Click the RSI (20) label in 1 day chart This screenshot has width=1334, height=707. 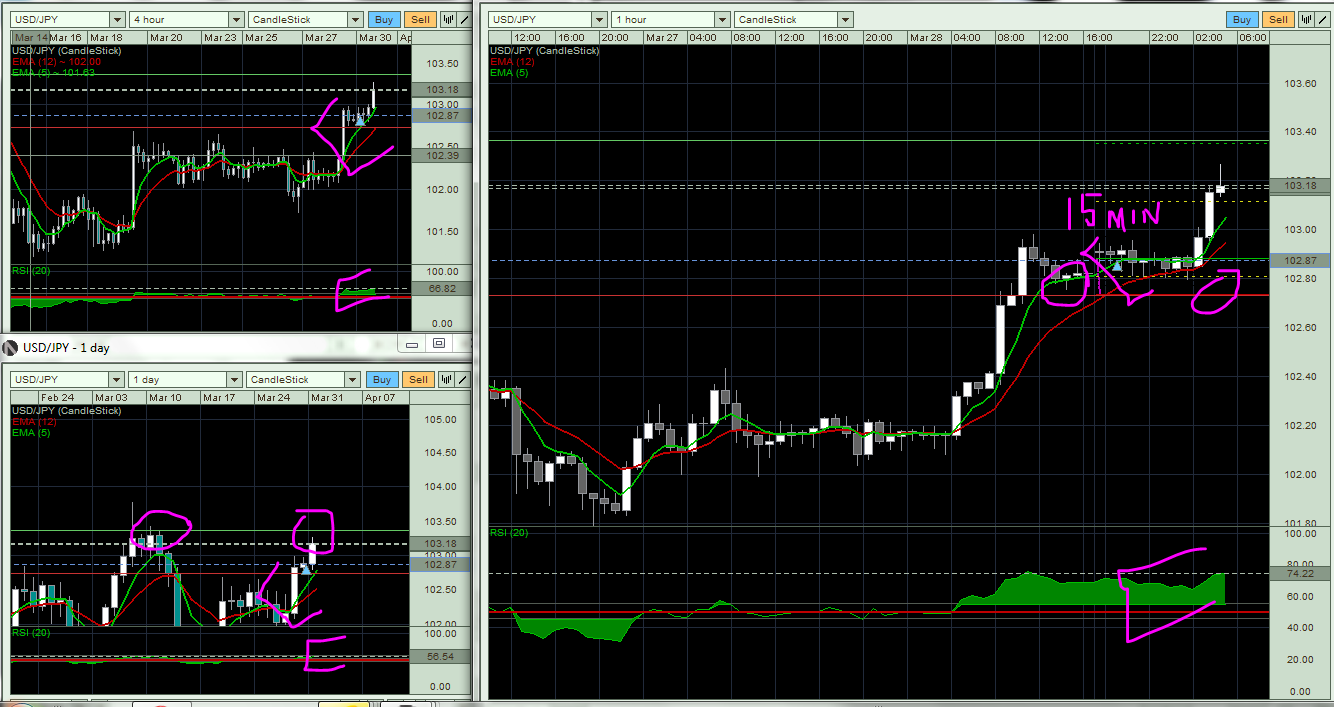pos(30,632)
